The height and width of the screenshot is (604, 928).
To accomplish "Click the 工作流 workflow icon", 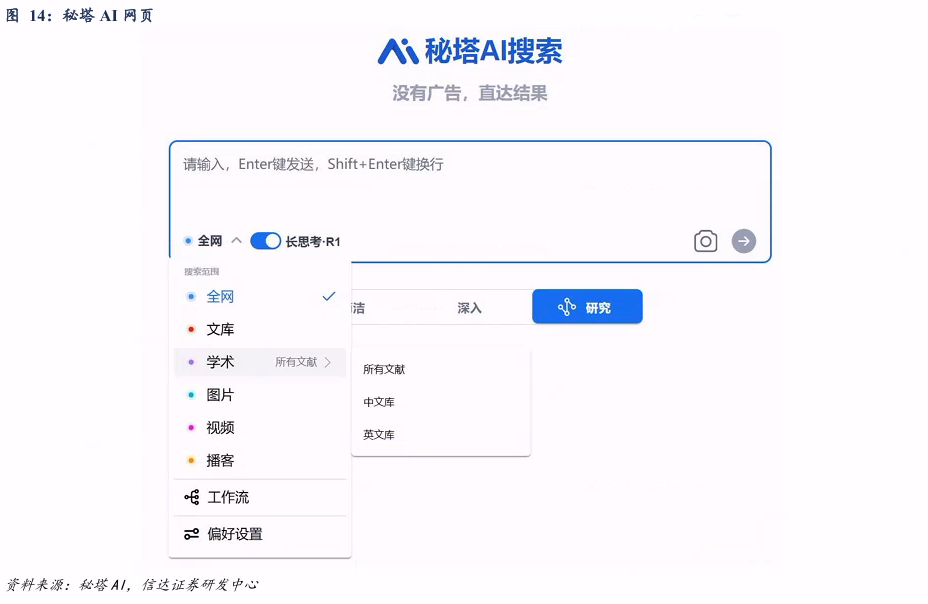I will [192, 497].
